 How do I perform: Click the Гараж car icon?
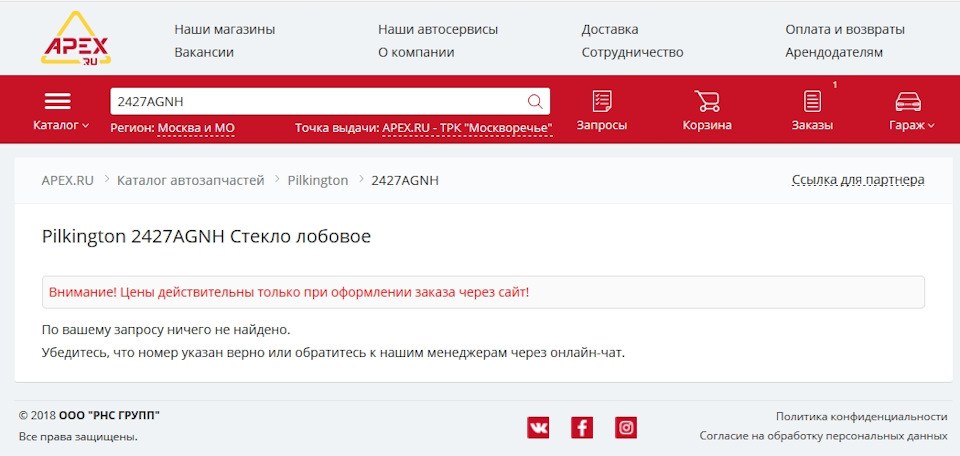click(909, 102)
